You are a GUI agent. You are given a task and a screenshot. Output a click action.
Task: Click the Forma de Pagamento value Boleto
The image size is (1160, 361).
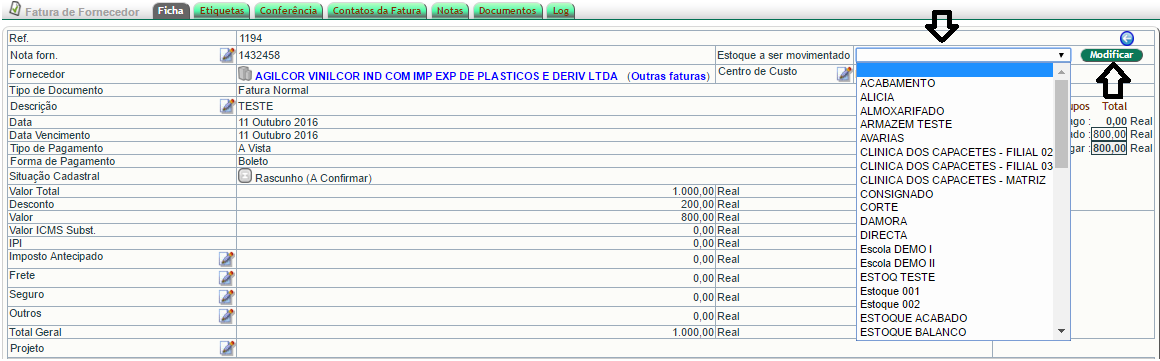coord(254,161)
